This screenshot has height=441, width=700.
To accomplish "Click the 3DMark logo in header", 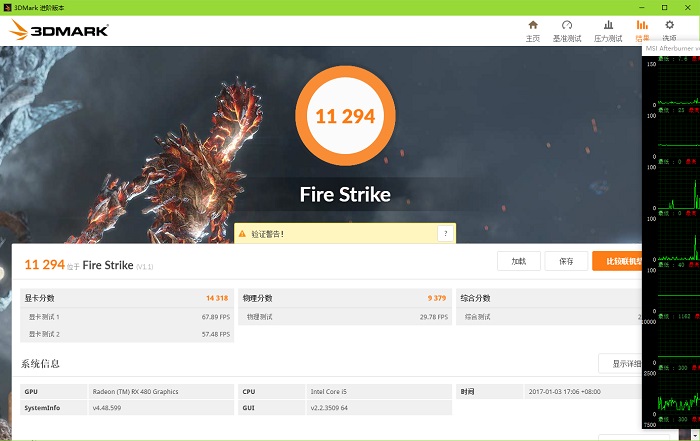I will [59, 30].
